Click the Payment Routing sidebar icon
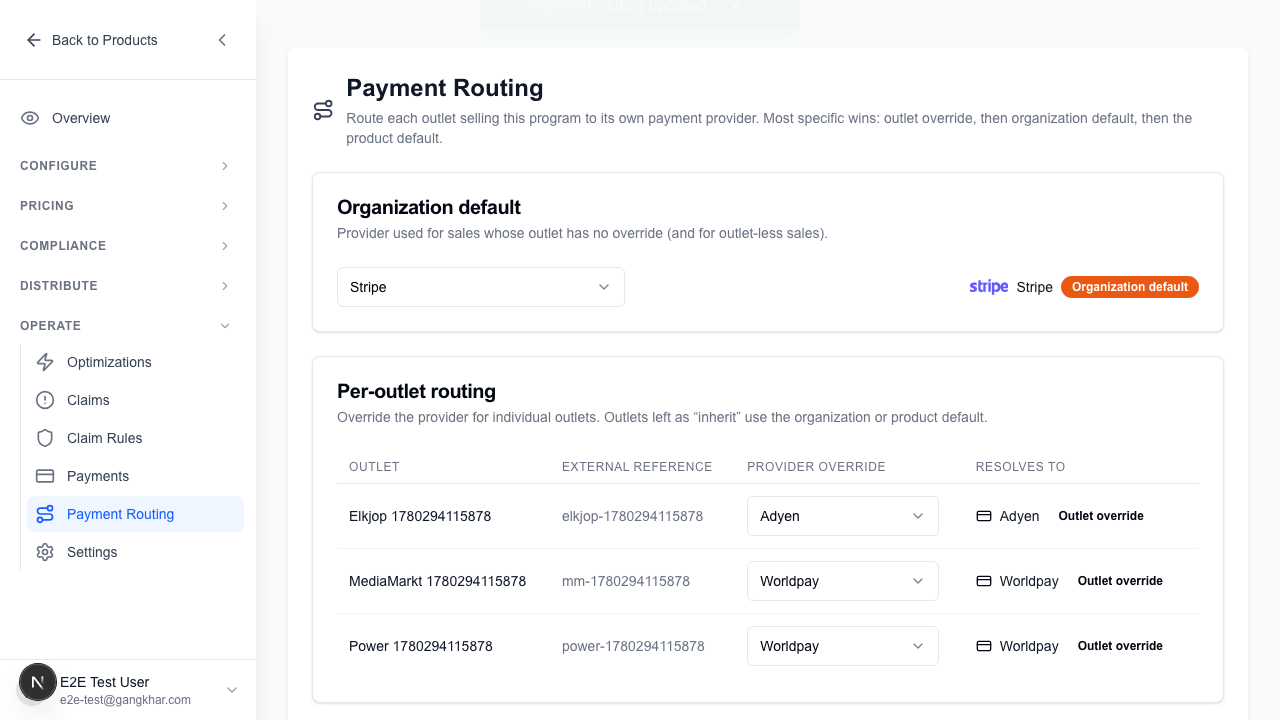Image resolution: width=1280 pixels, height=720 pixels. (45, 514)
